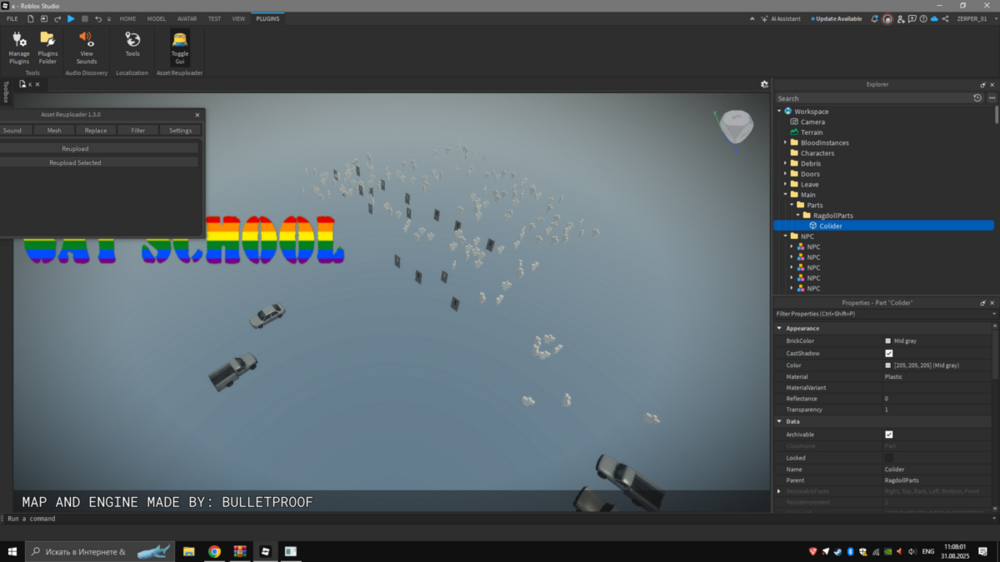Screen dimensions: 1000x562
Task: Close the Asset Reuploader widget
Action: coord(197,115)
